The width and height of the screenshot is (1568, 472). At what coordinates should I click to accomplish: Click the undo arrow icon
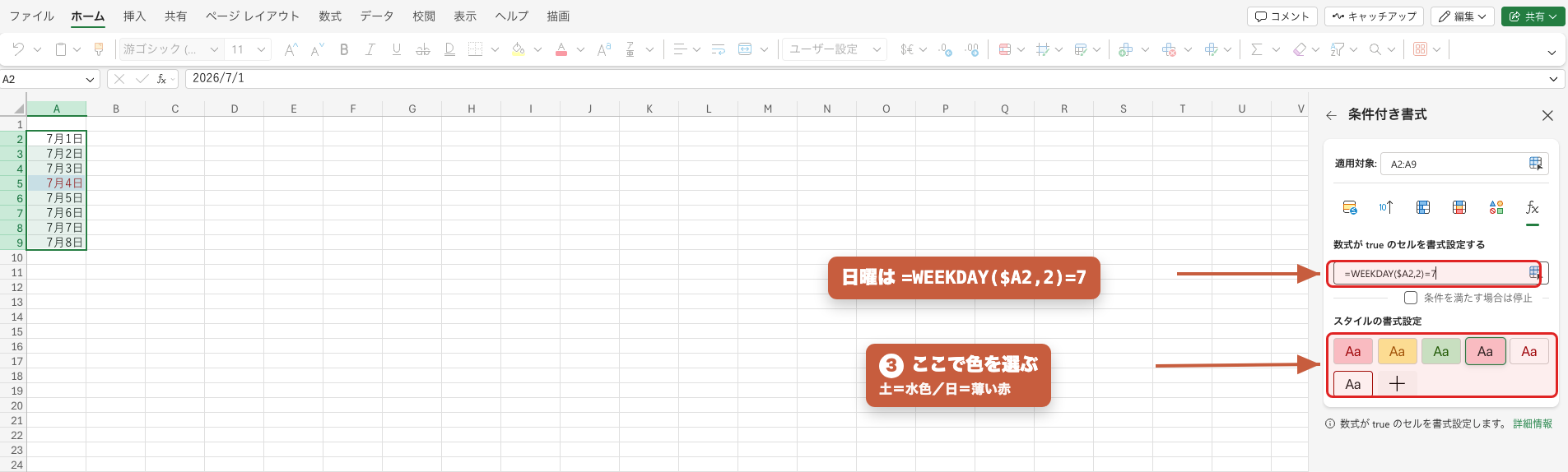tap(18, 49)
